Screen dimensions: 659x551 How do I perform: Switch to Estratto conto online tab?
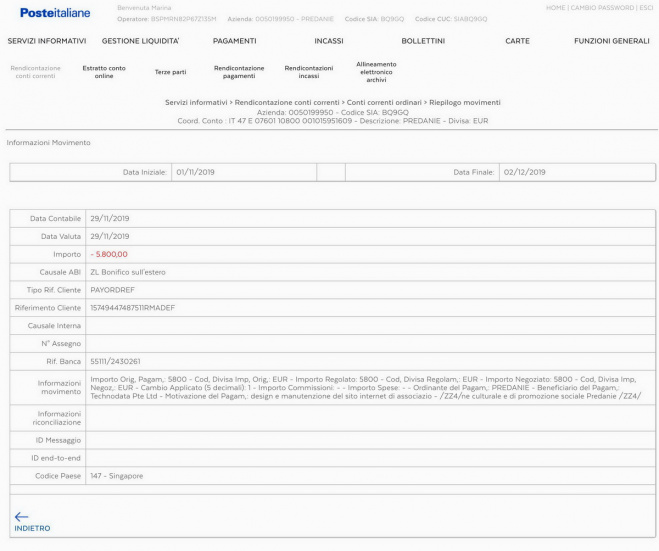104,72
